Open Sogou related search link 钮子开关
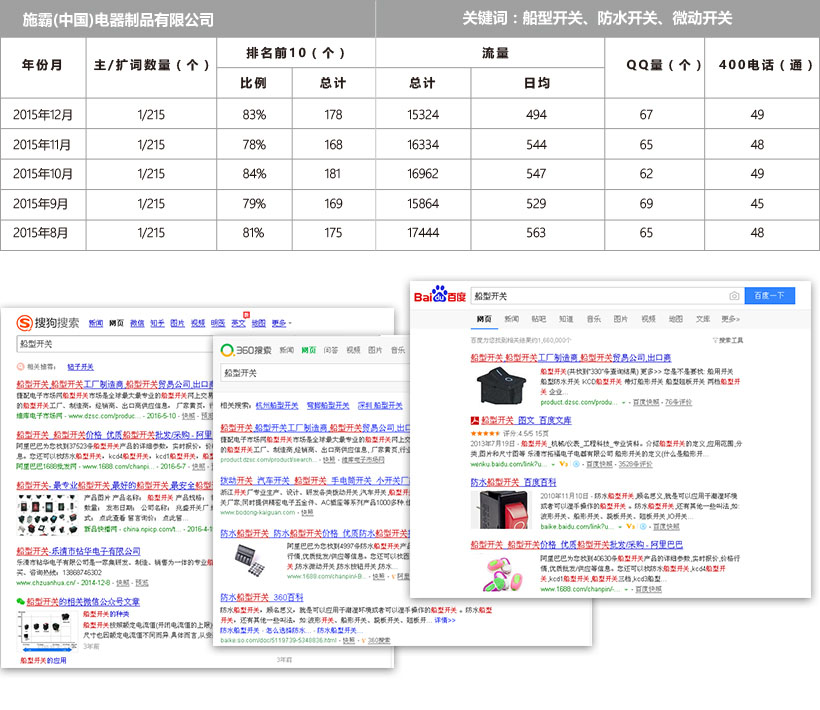Screen dimensions: 820x710 pos(81,367)
